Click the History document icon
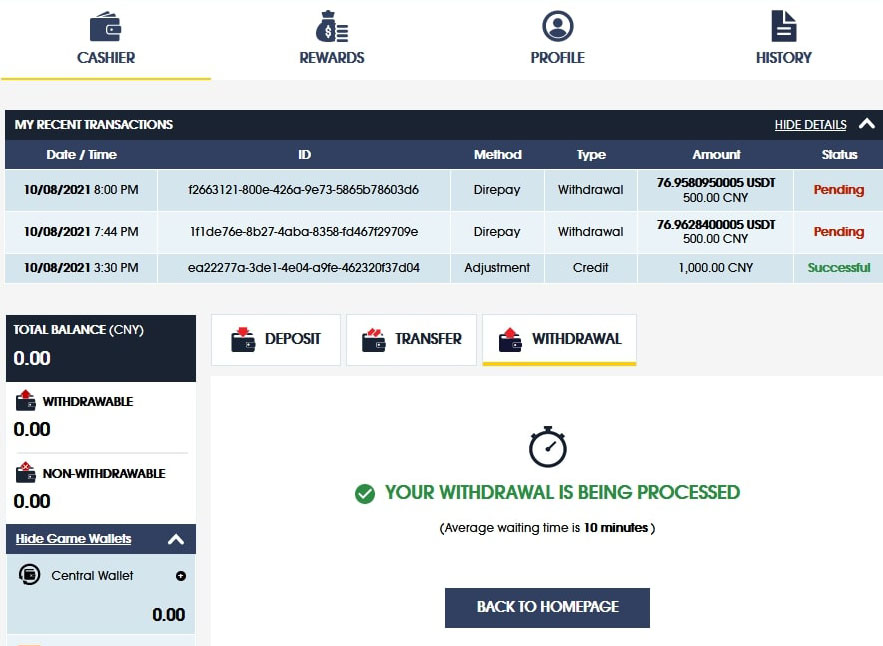Image resolution: width=883 pixels, height=646 pixels. pyautogui.click(x=783, y=26)
